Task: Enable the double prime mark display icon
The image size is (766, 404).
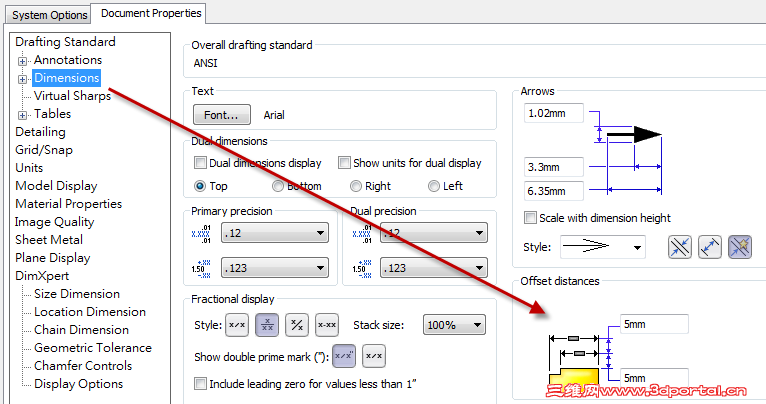Action: point(344,355)
